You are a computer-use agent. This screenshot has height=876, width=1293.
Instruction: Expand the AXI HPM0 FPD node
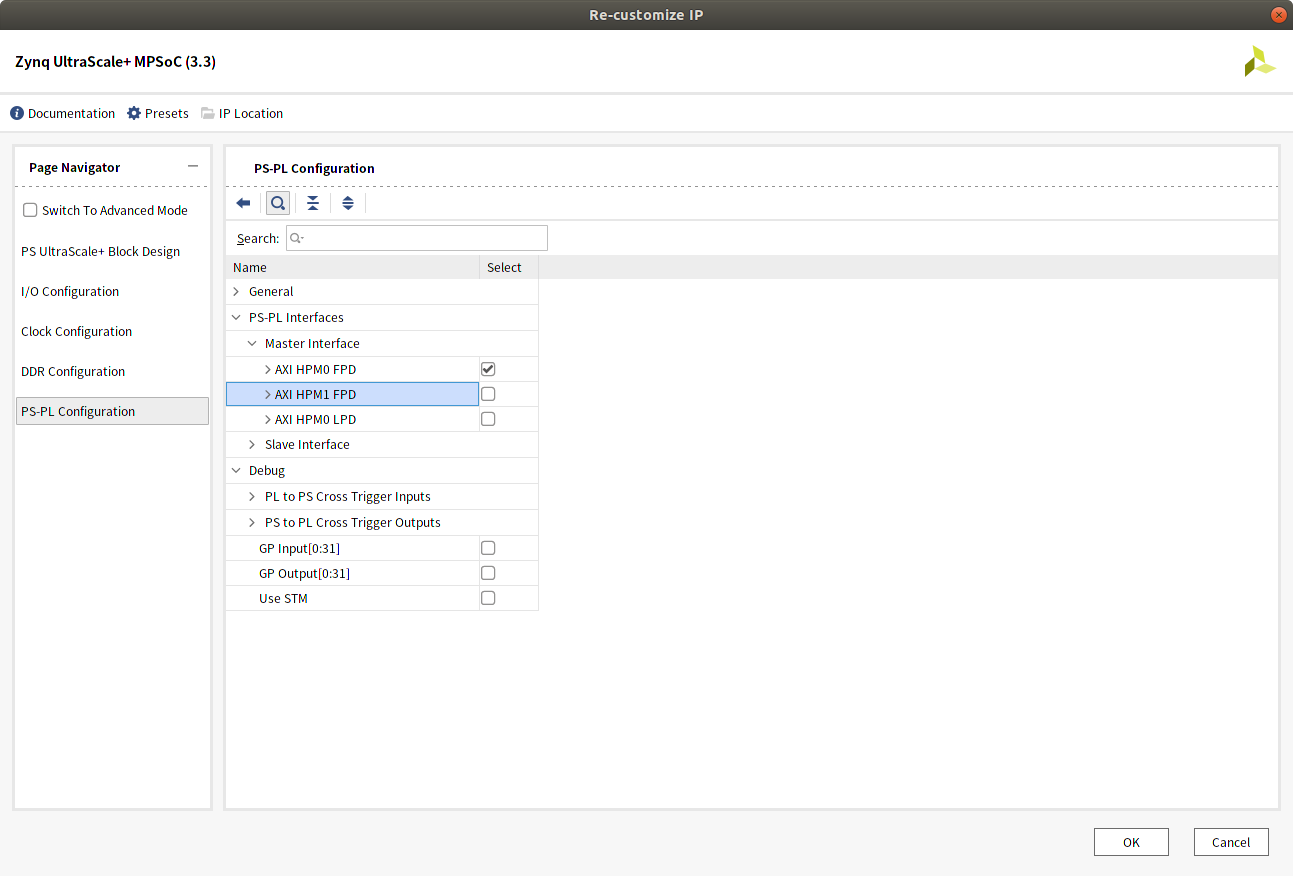coord(267,369)
